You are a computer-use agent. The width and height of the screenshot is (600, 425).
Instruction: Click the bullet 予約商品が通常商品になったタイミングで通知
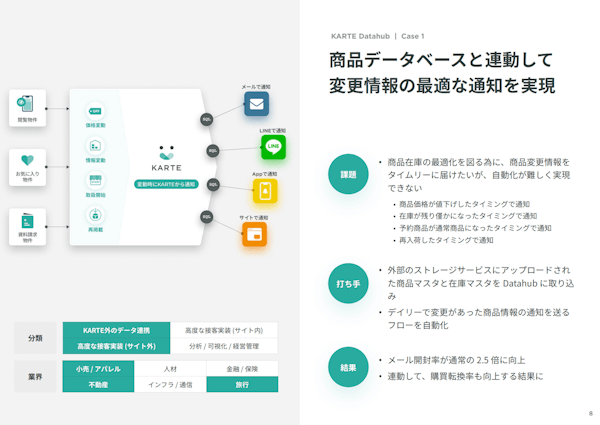[475, 228]
